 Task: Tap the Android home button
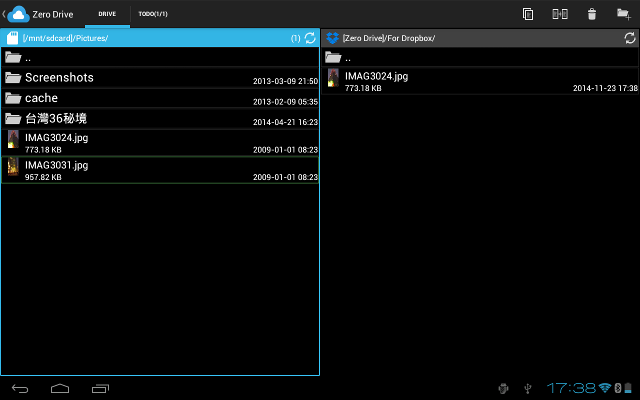pyautogui.click(x=60, y=389)
